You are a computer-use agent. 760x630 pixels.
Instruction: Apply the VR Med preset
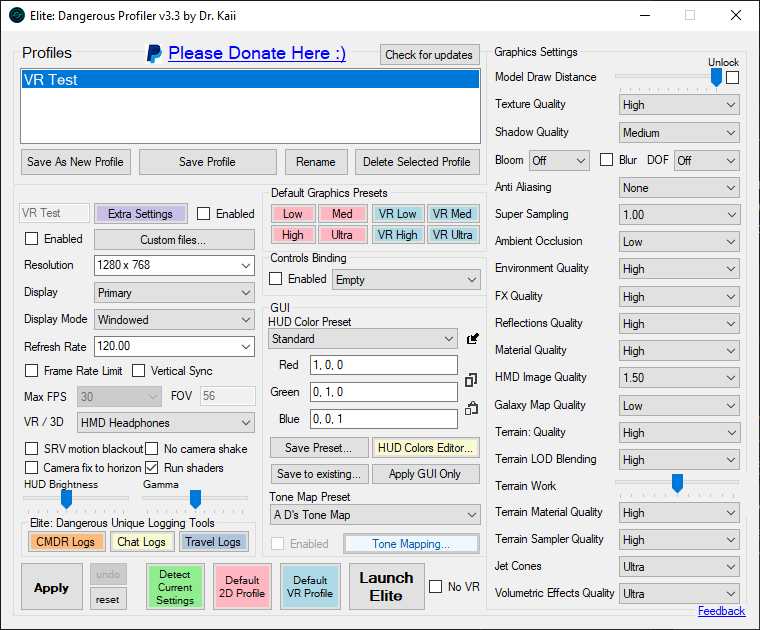pos(452,214)
